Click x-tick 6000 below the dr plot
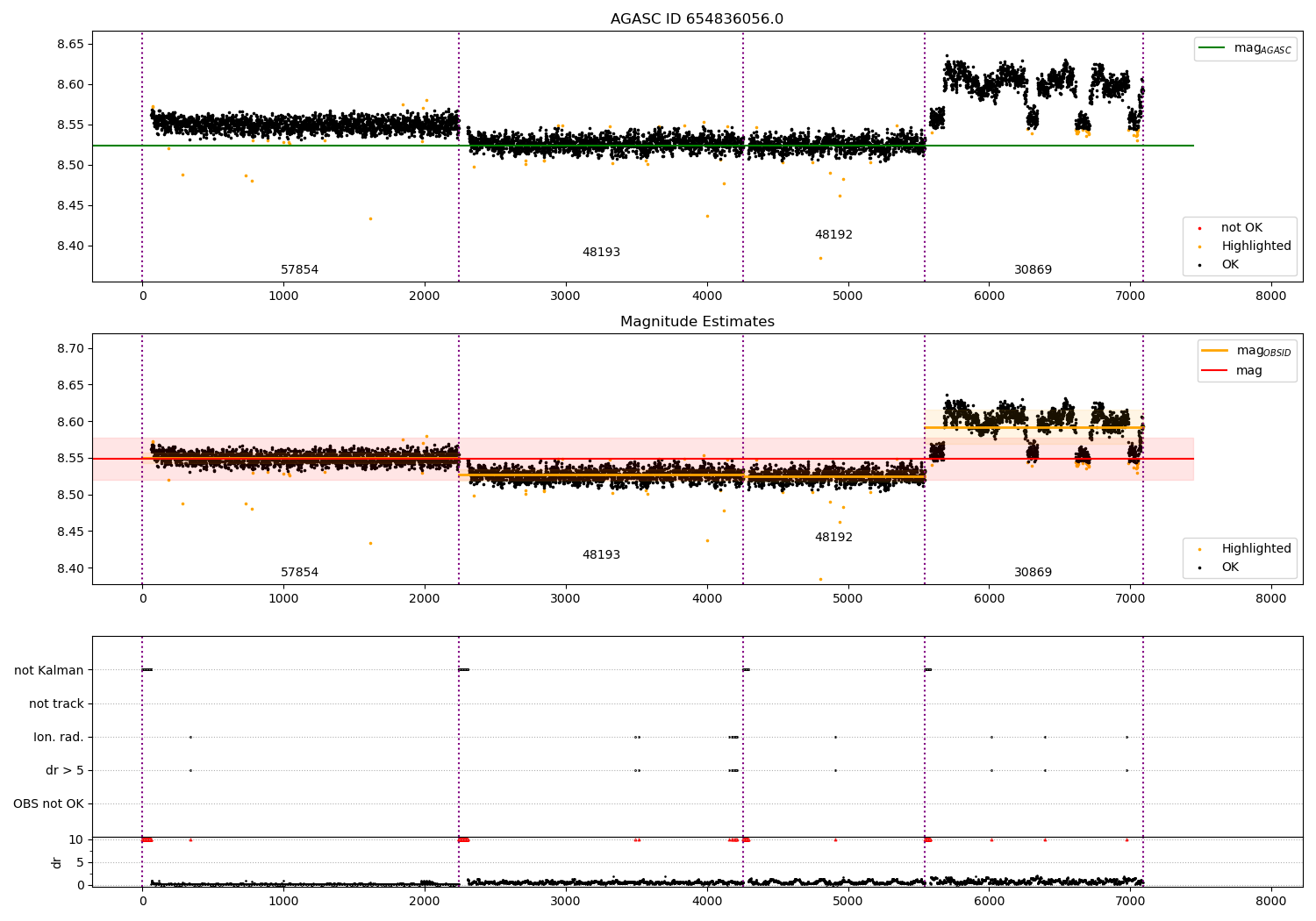1316x921 pixels. pyautogui.click(x=989, y=902)
